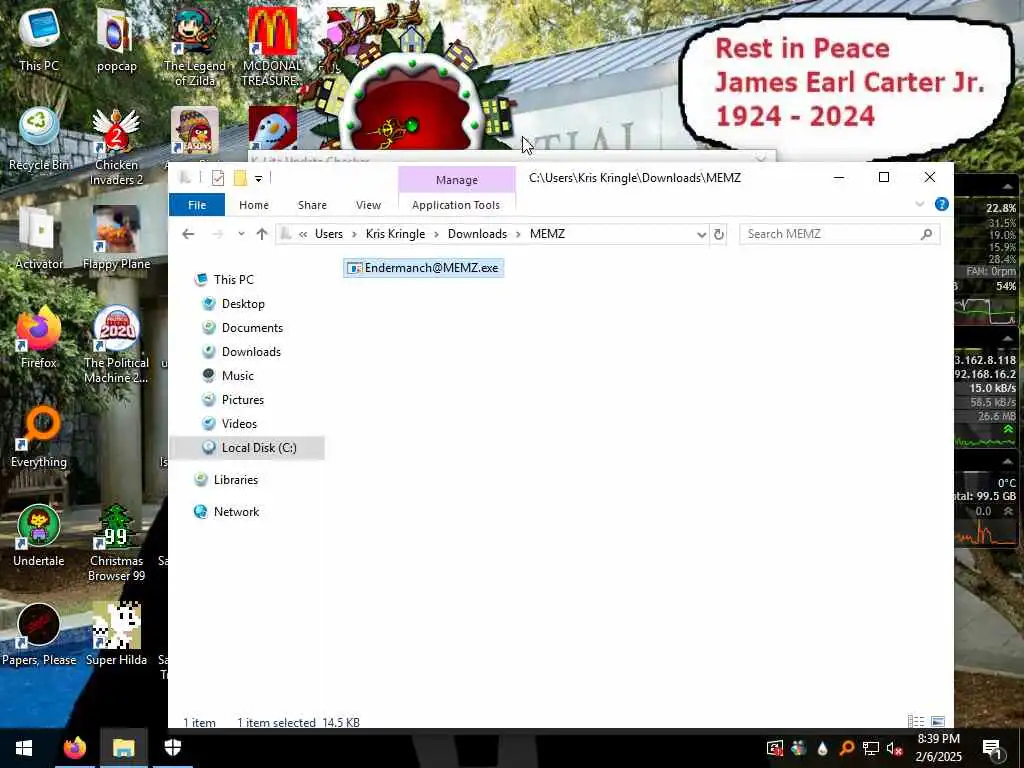The width and height of the screenshot is (1024, 768).
Task: Click chevron after Downloads in breadcrumb
Action: pyautogui.click(x=519, y=234)
